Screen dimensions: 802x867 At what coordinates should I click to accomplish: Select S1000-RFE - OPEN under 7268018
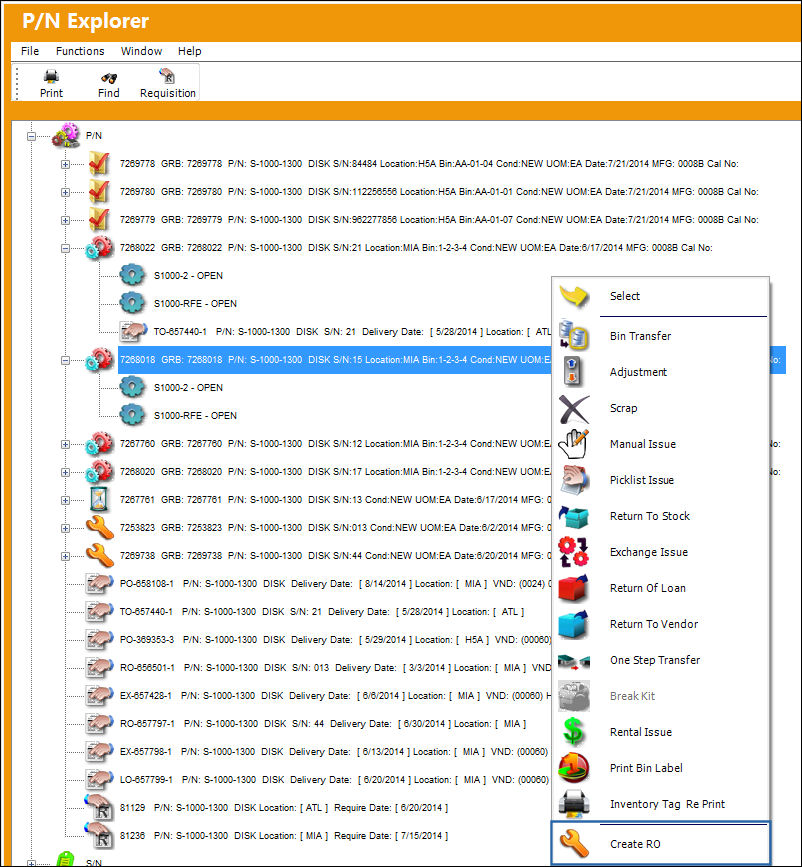click(x=195, y=415)
